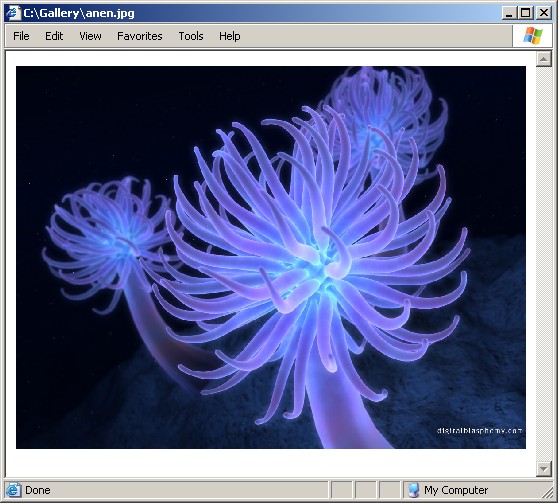The image size is (558, 503).
Task: Open the File menu
Action: coord(21,36)
